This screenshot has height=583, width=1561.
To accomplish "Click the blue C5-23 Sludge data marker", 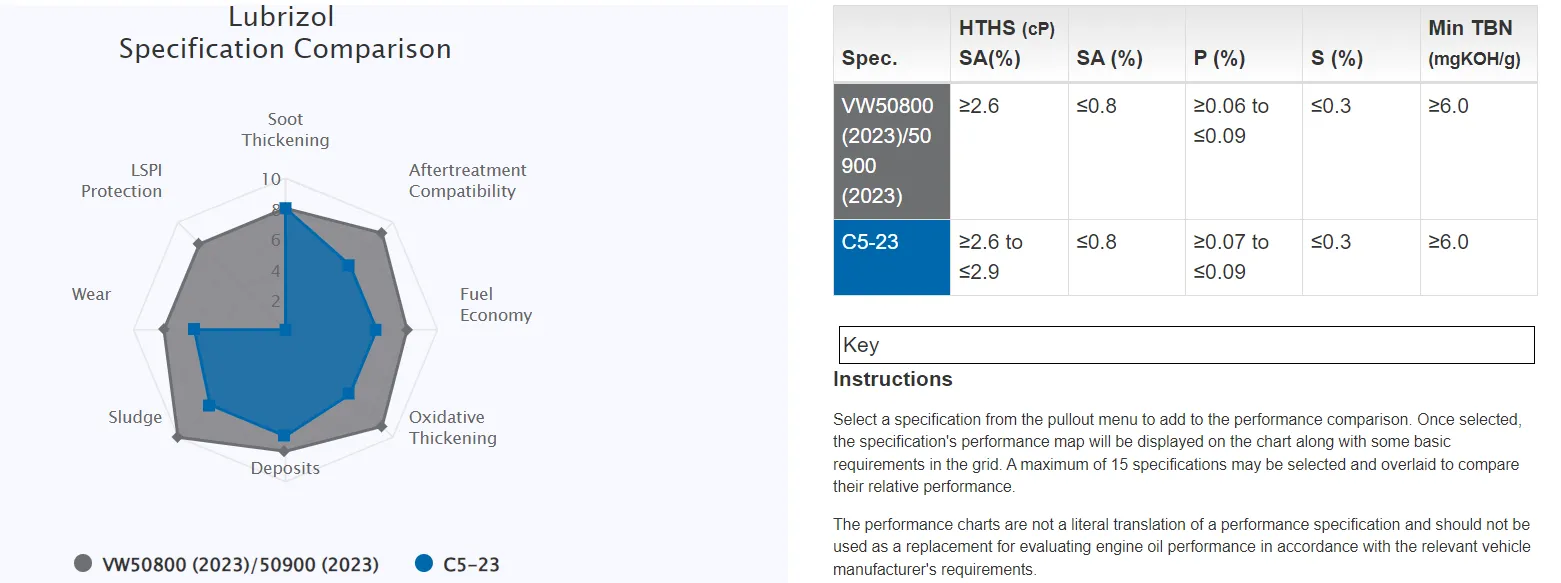I will click(x=209, y=405).
